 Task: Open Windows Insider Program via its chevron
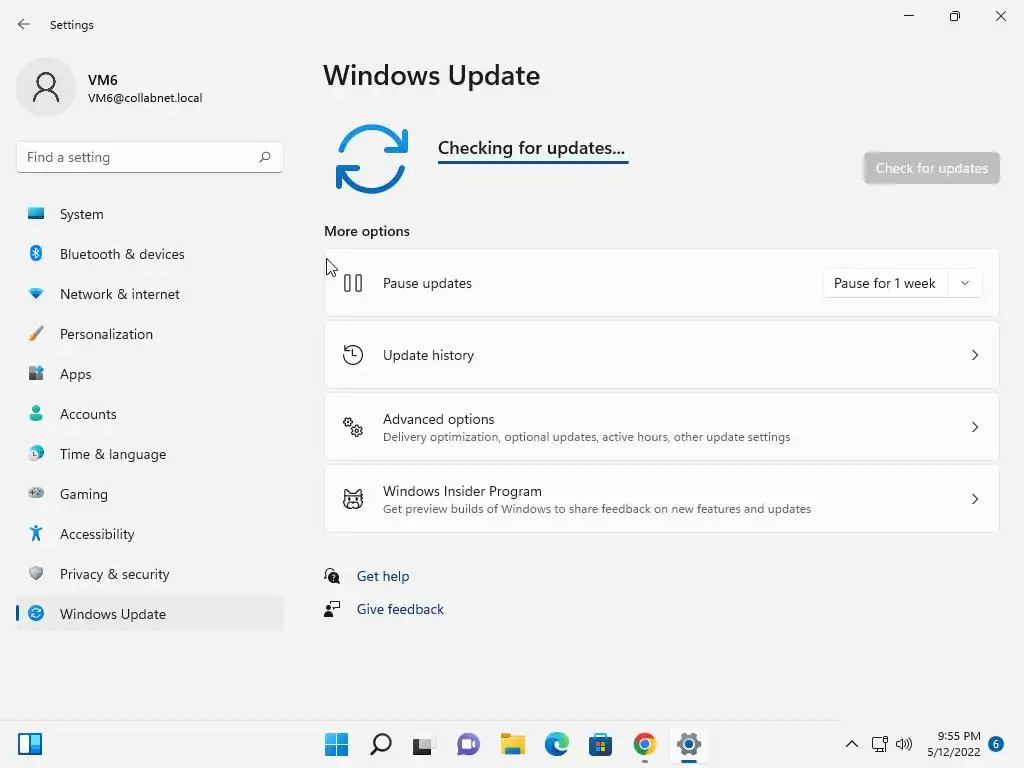[x=974, y=499]
